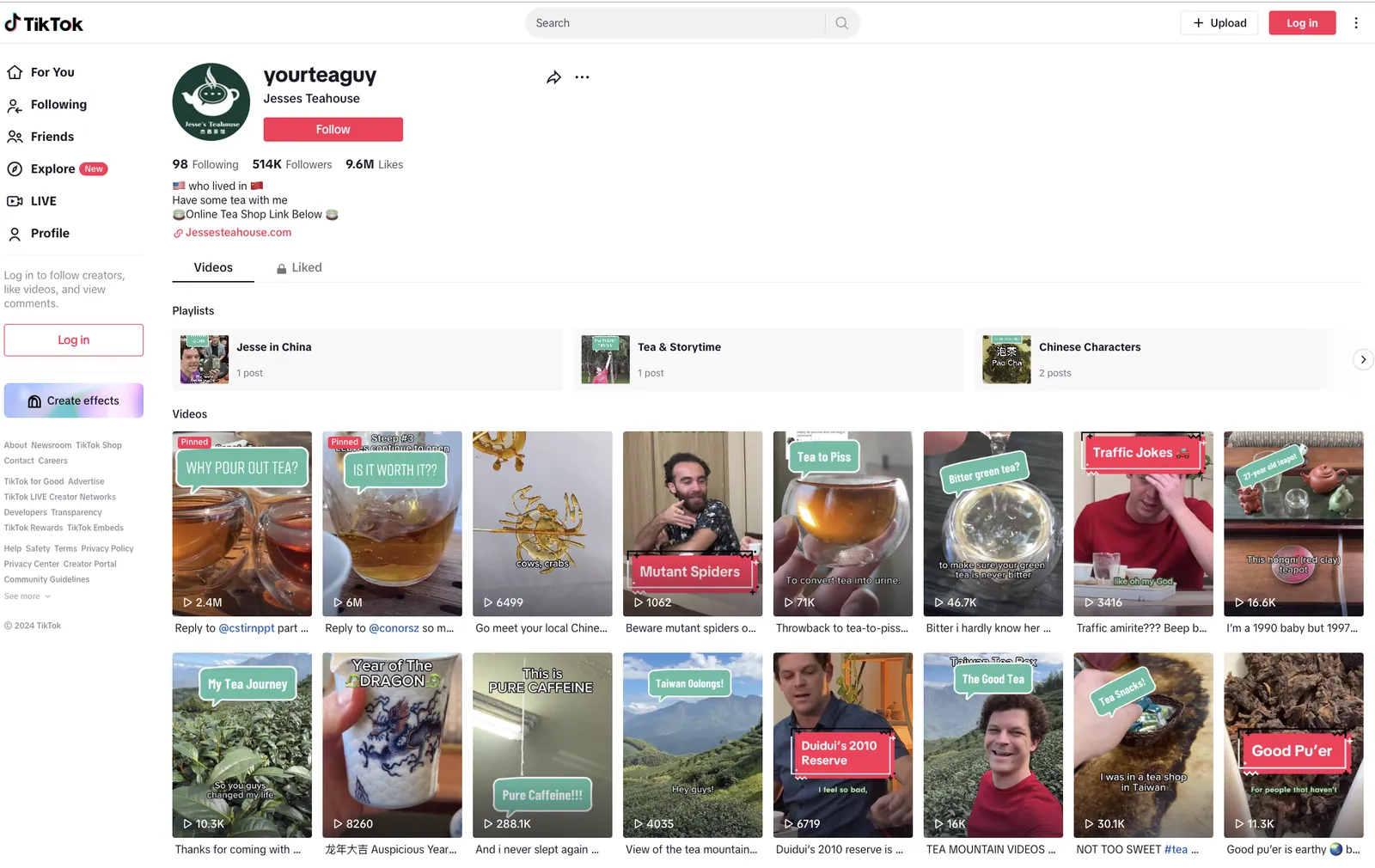Viewport: 1375px width, 868px height.
Task: Expand See more footer links
Action: click(x=27, y=596)
